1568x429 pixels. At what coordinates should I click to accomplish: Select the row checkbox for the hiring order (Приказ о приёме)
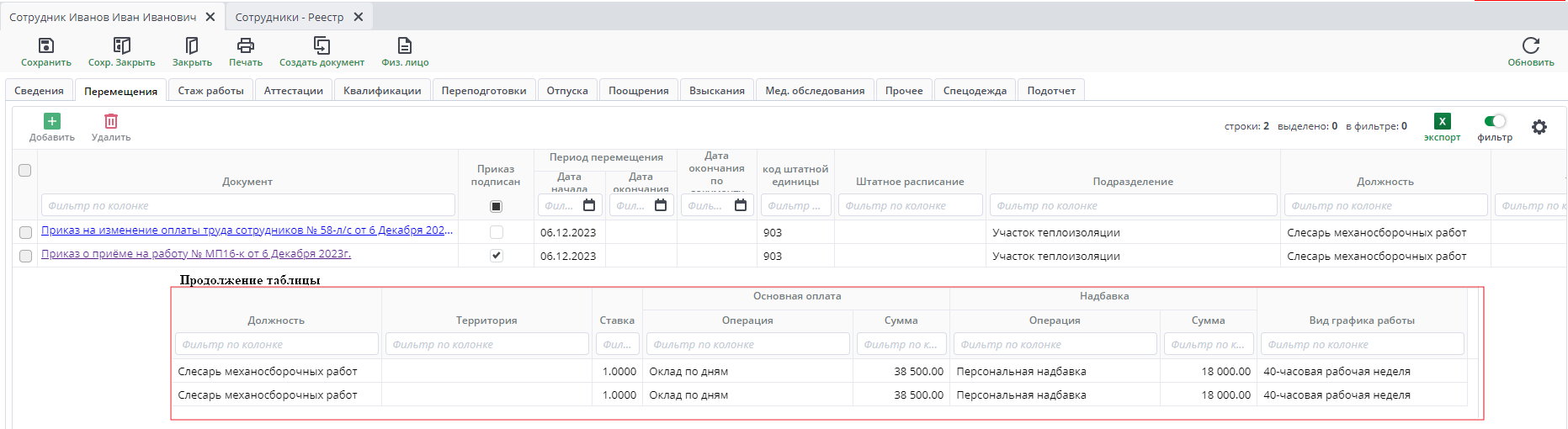point(25,256)
